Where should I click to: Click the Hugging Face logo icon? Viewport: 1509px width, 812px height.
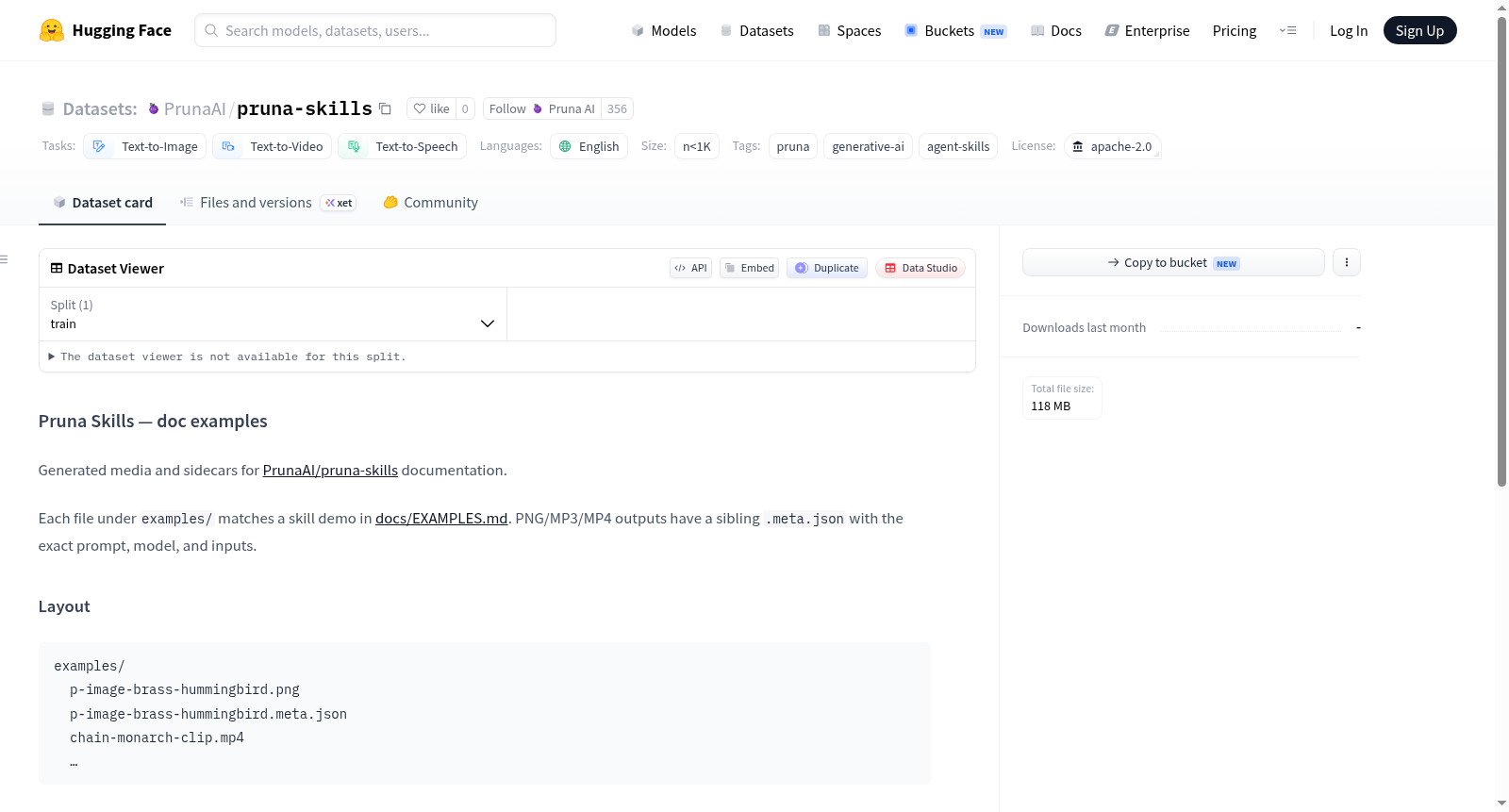pyautogui.click(x=52, y=30)
